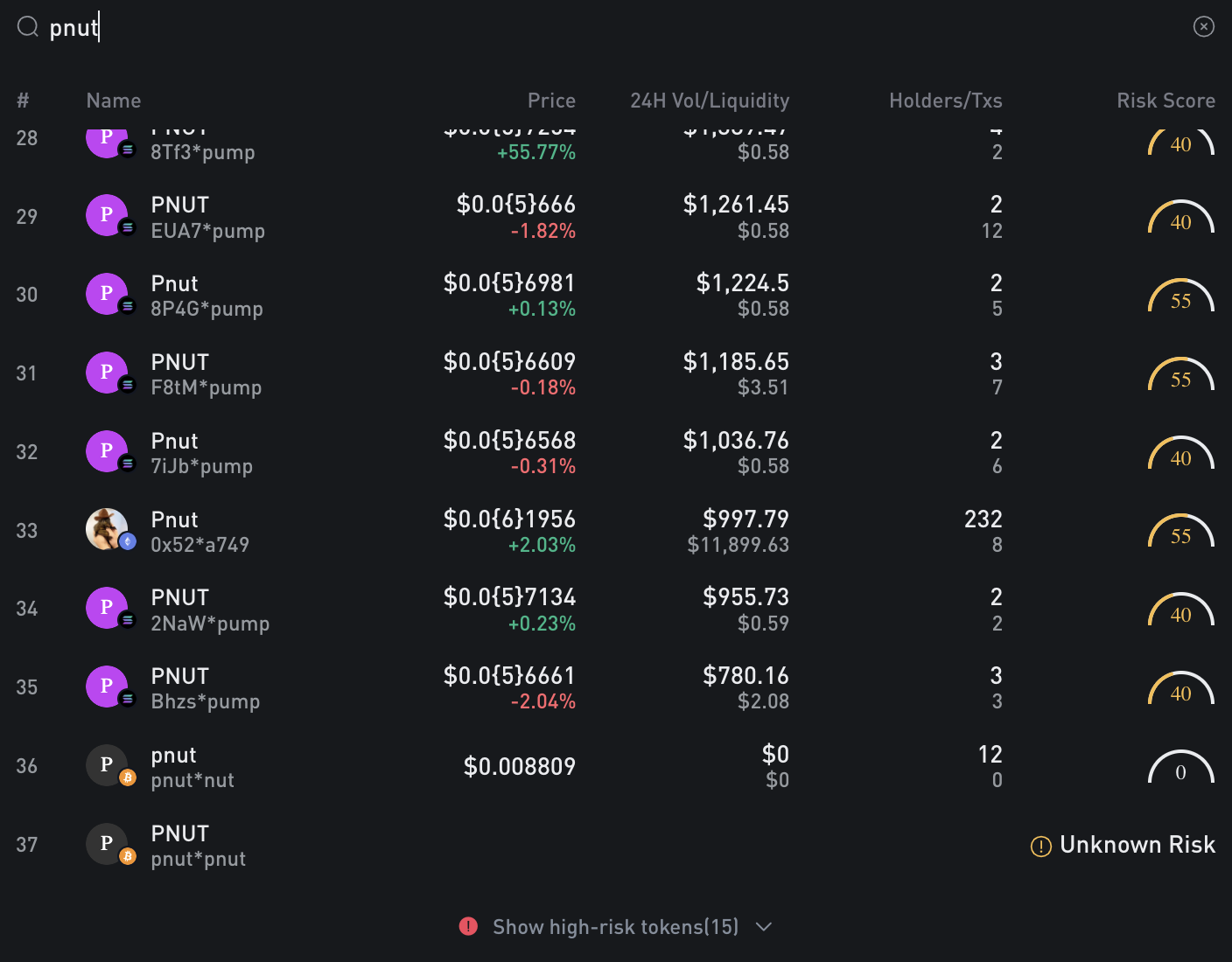
Task: Click the risk score 55 gauge for row 33
Action: 1180,533
